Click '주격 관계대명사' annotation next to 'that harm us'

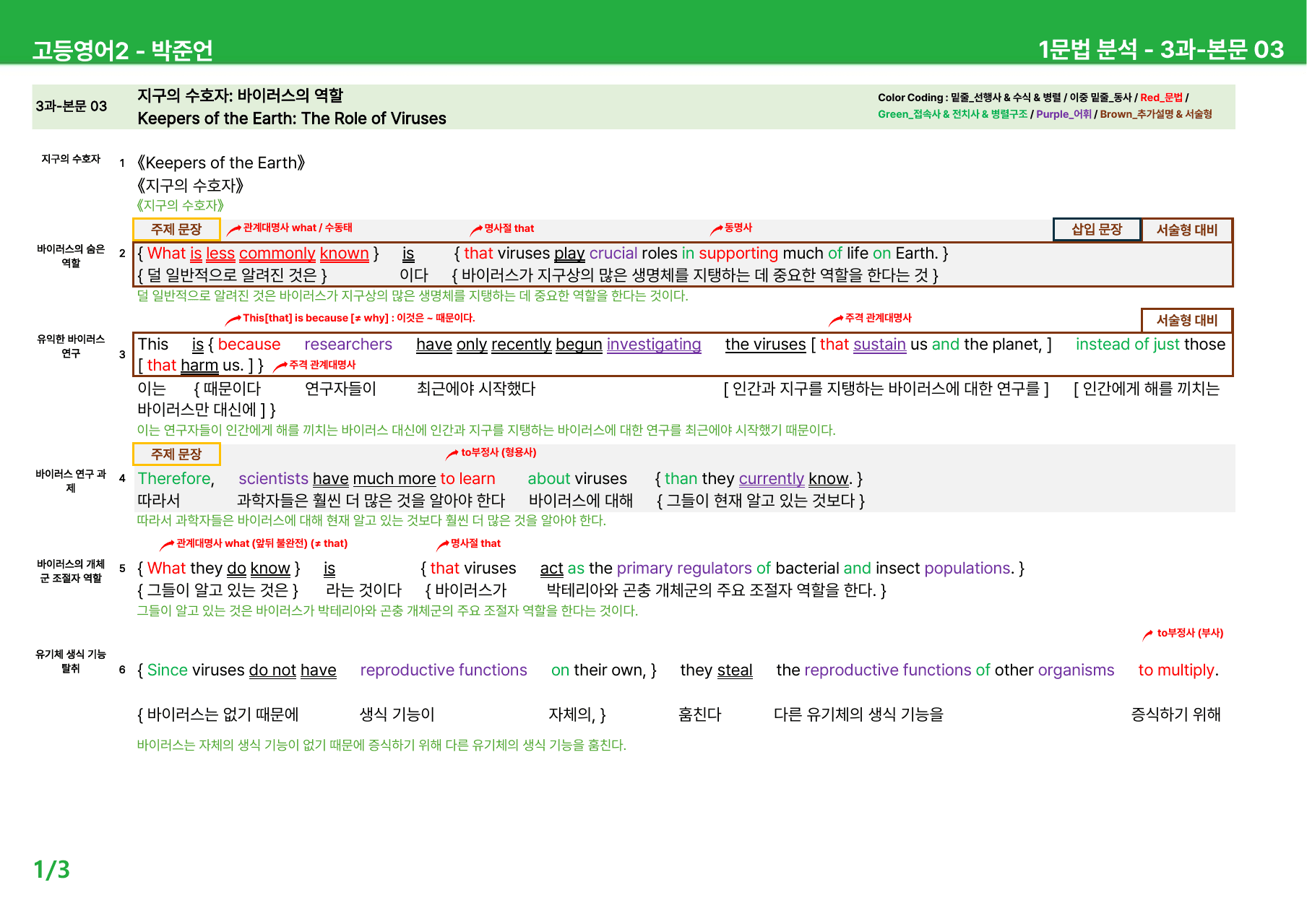click(322, 365)
